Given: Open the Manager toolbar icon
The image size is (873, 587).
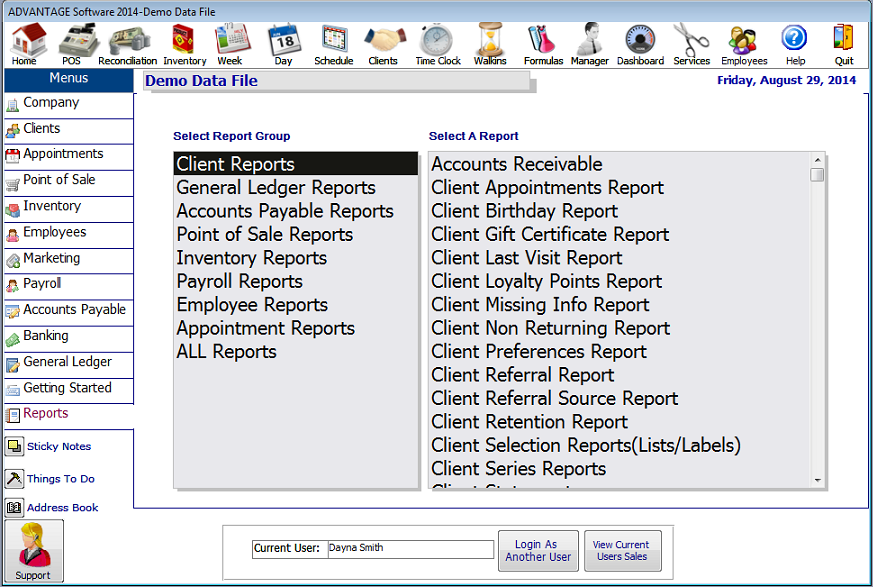Looking at the screenshot, I should pos(590,45).
